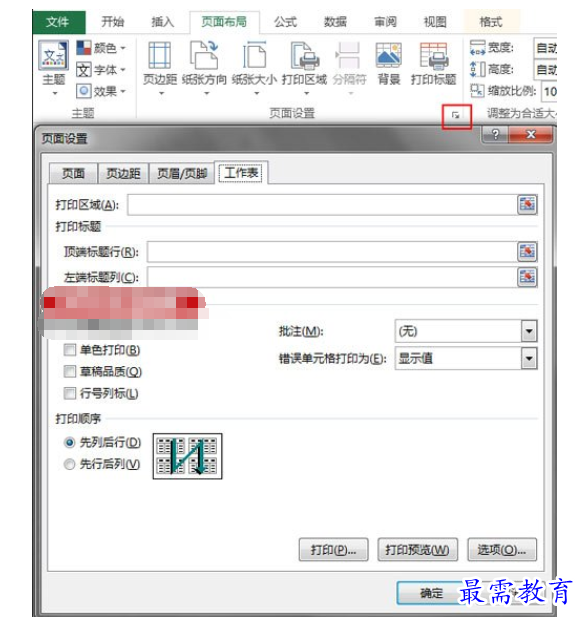Image resolution: width=581 pixels, height=623 pixels.
Task: Open the 页面设置 dialog launcher arrow
Action: point(456,116)
